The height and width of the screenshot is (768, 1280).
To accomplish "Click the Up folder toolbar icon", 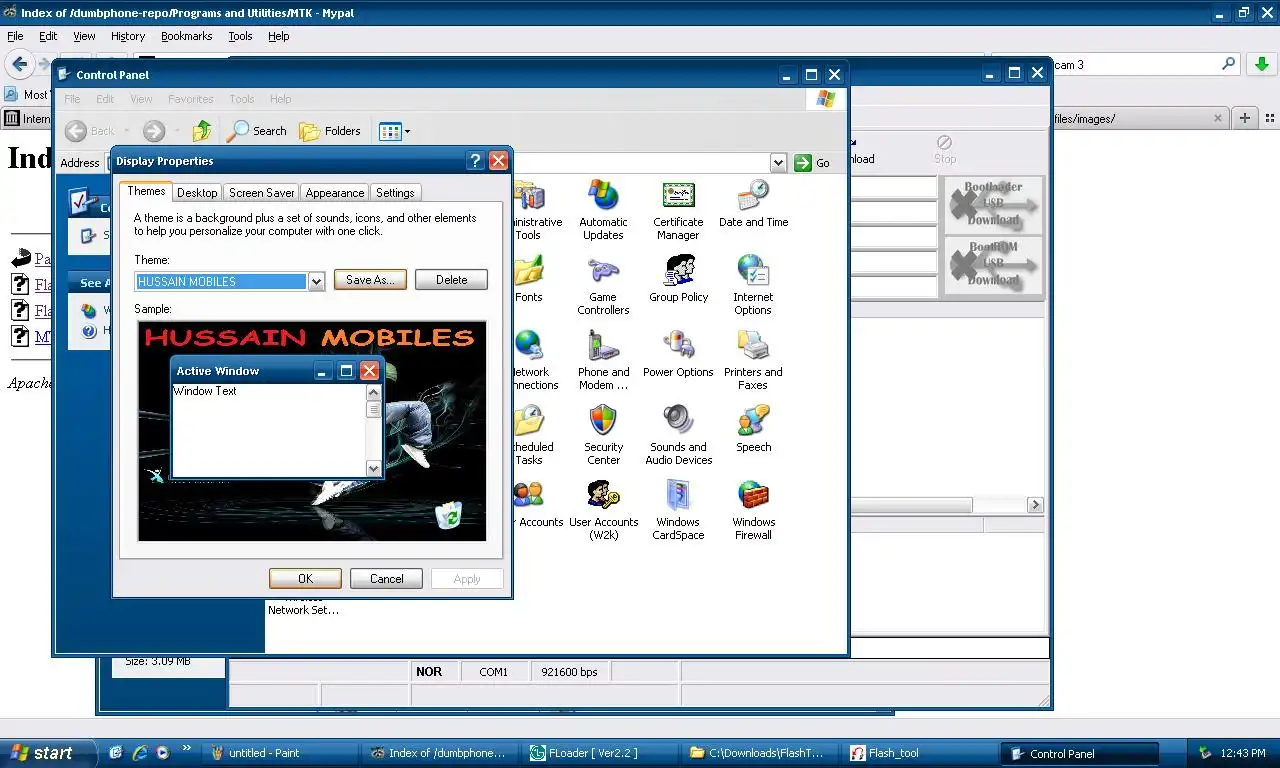I will coord(202,131).
